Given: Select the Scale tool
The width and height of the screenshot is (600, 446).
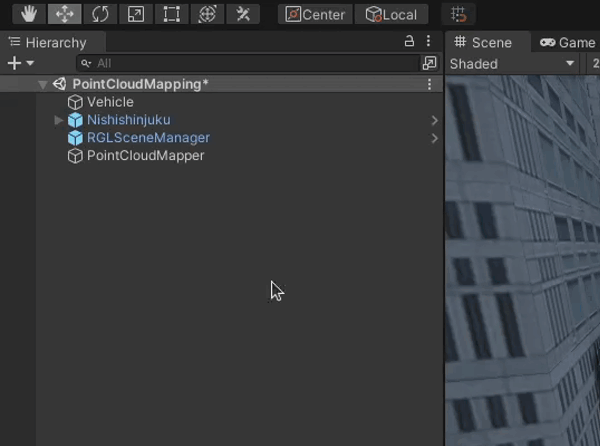Looking at the screenshot, I should click(136, 14).
